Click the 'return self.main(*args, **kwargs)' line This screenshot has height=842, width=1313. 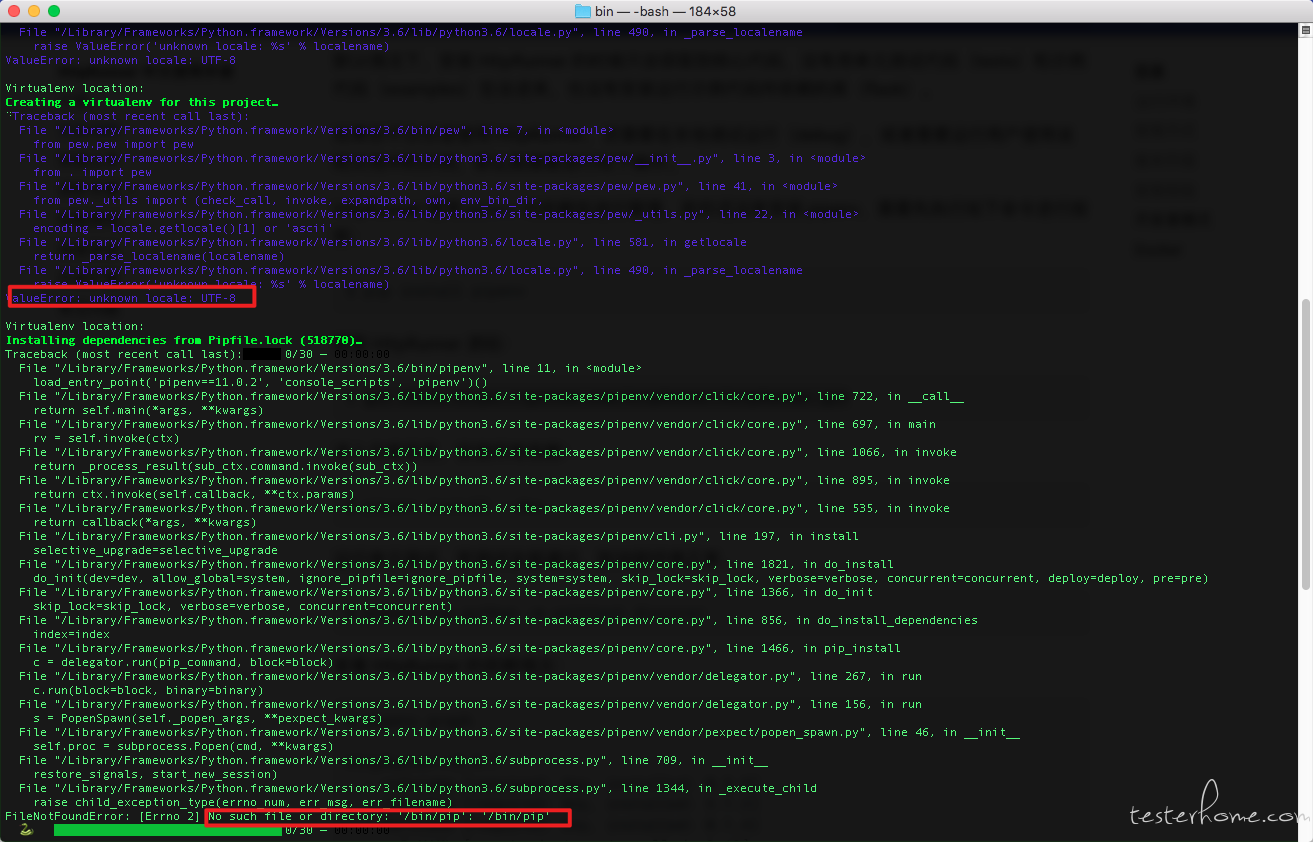(x=148, y=410)
